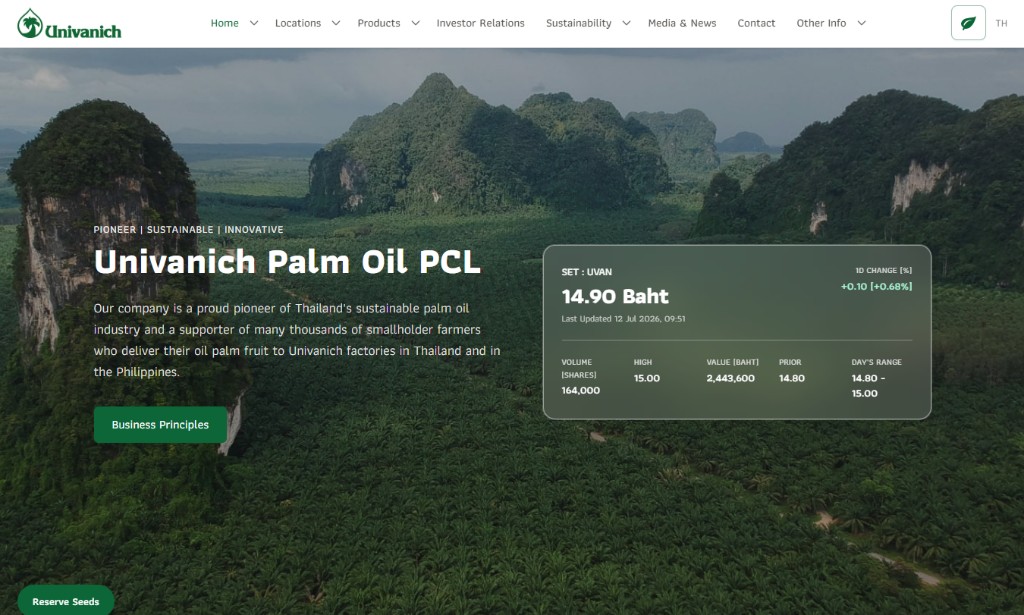Click the 'PIONEER | SUSTAINABLE | INNOVATIVE' tagline
This screenshot has width=1024, height=615.
[188, 230]
